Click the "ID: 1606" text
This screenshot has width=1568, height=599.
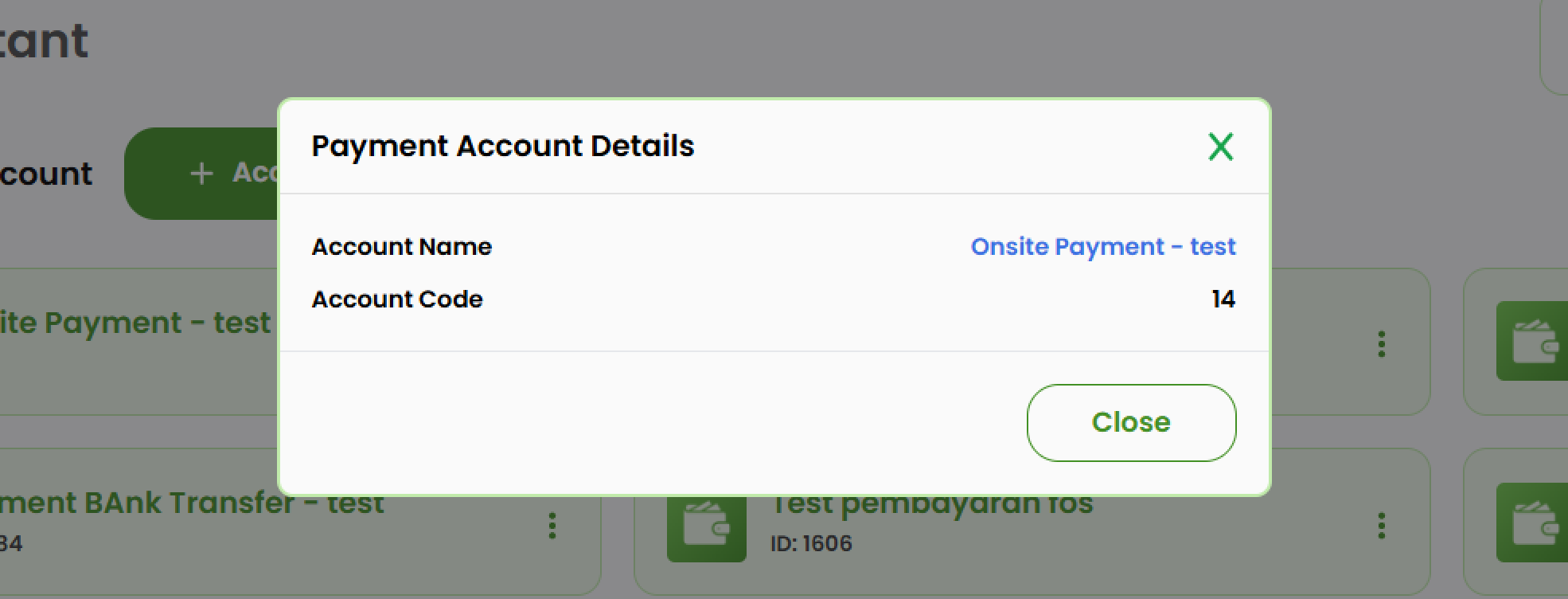pos(813,544)
